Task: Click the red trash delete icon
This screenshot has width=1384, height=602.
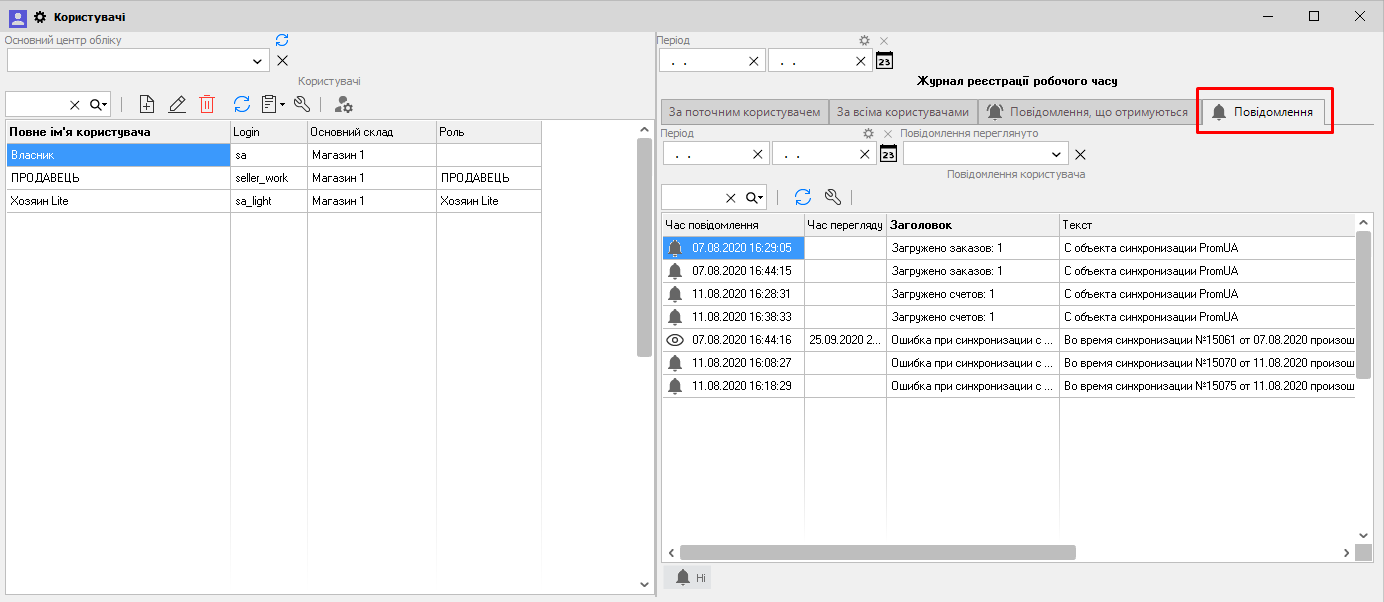Action: pyautogui.click(x=207, y=104)
